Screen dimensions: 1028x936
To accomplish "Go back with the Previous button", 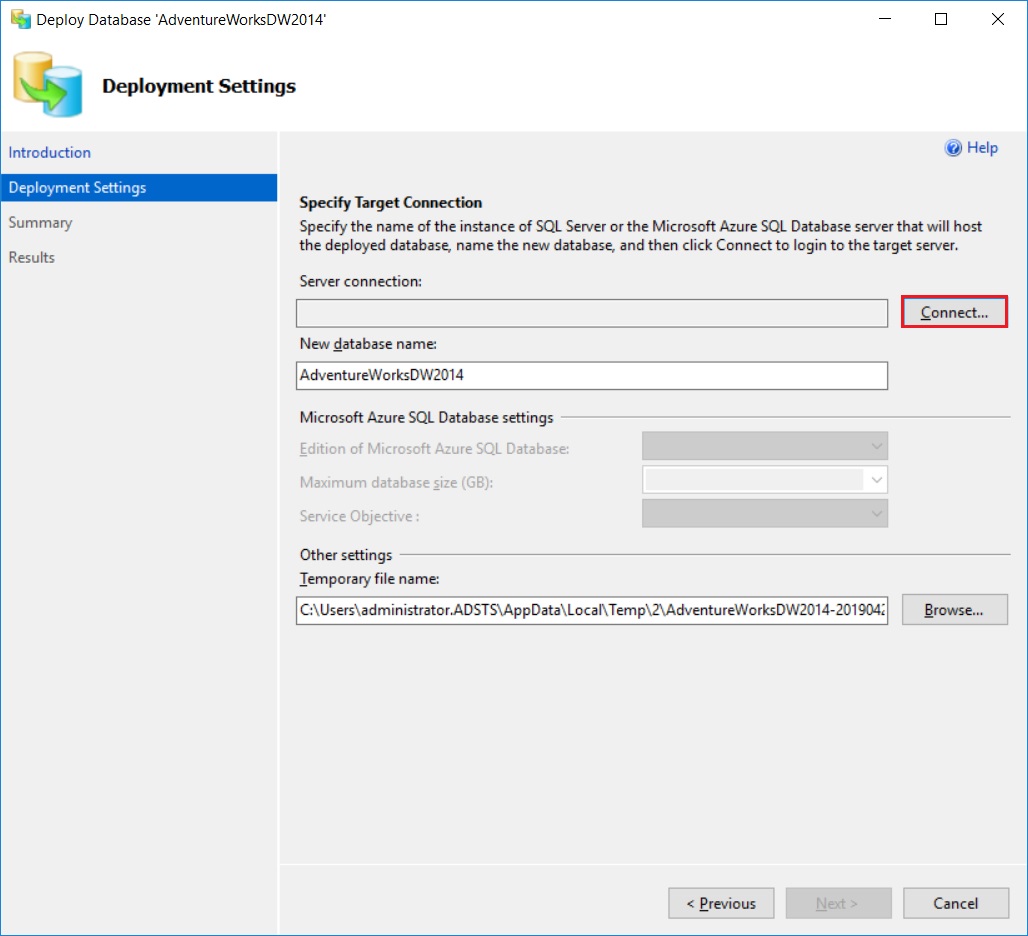I will [x=721, y=903].
